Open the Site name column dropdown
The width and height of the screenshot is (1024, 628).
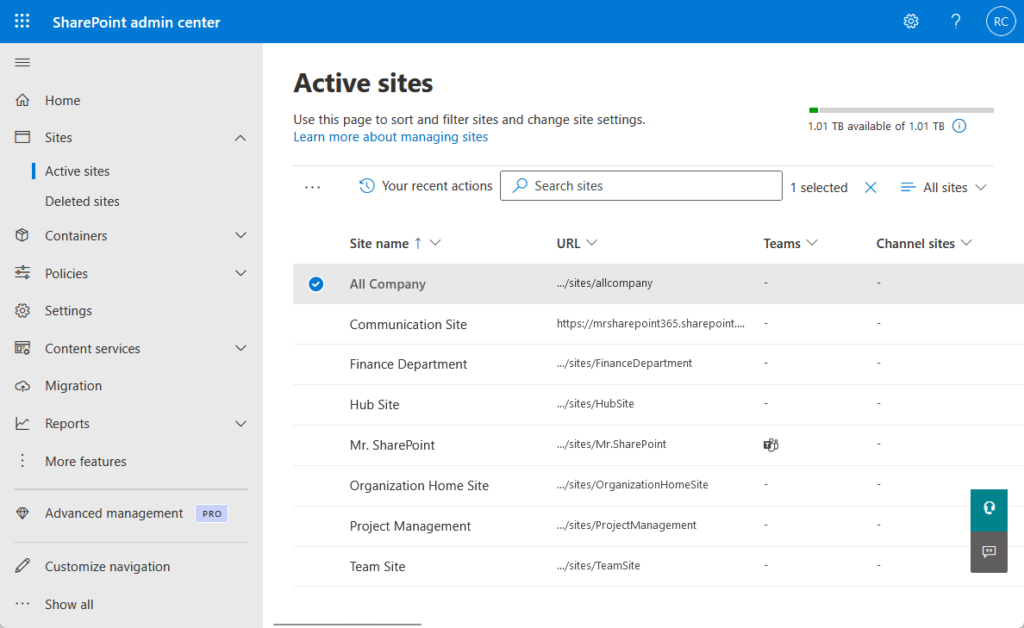[435, 243]
